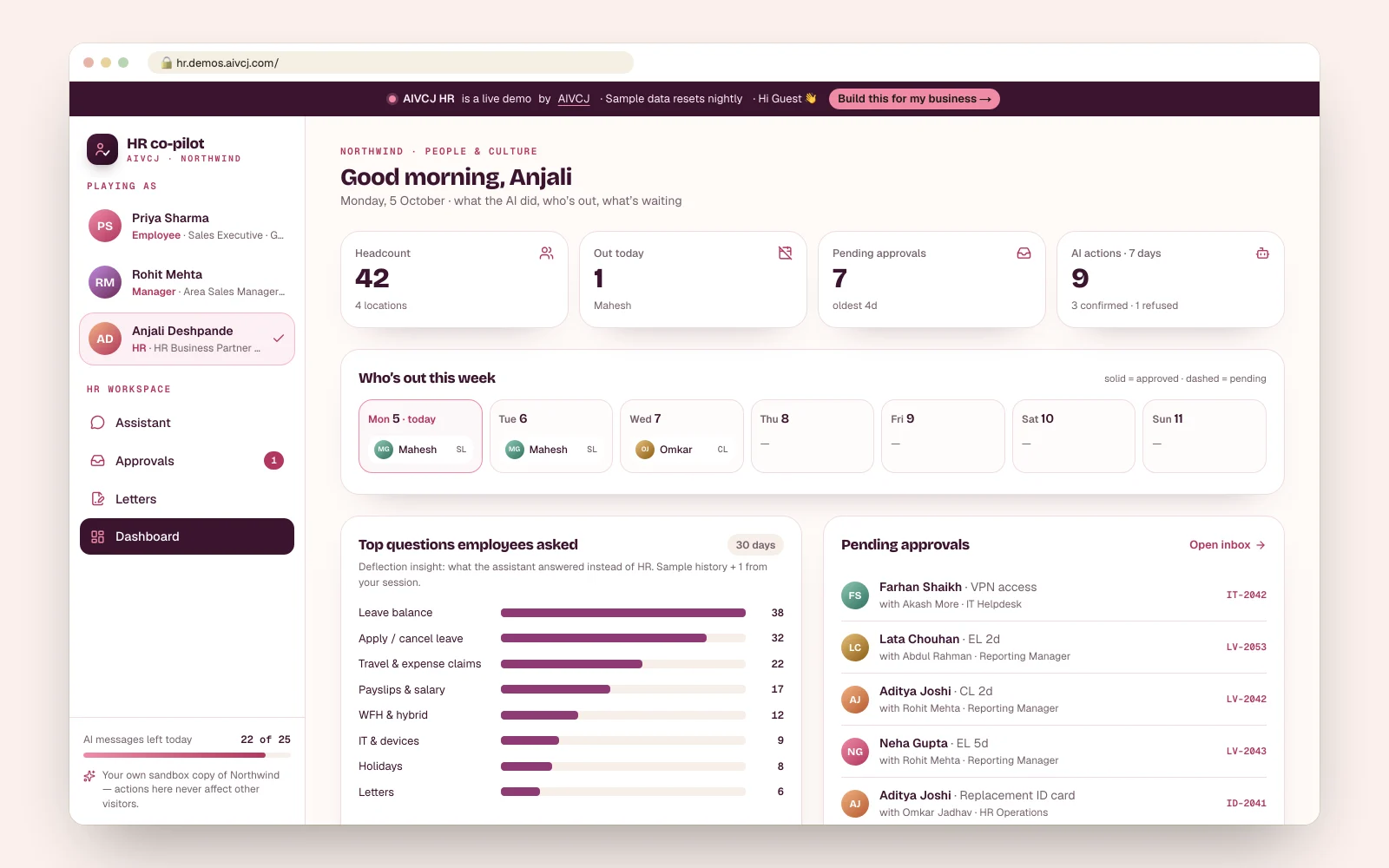Click the Assistant chat bubble icon
Screen dimensions: 1389x868
[97, 423]
